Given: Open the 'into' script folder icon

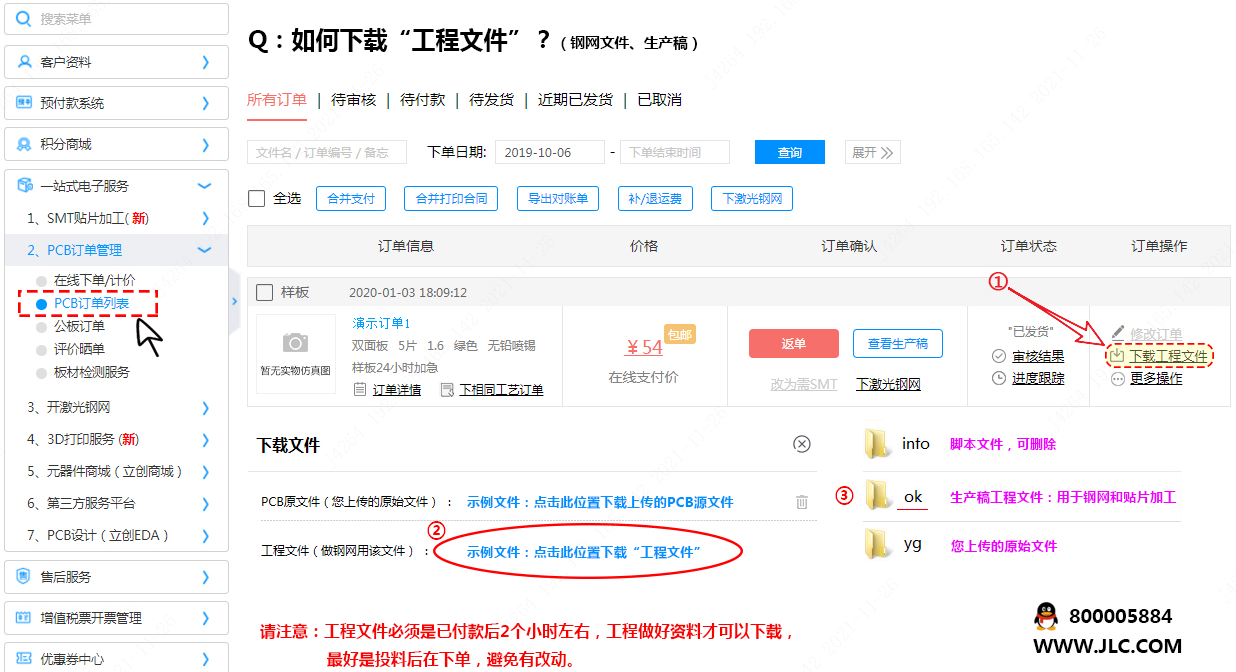Looking at the screenshot, I should pyautogui.click(x=878, y=444).
